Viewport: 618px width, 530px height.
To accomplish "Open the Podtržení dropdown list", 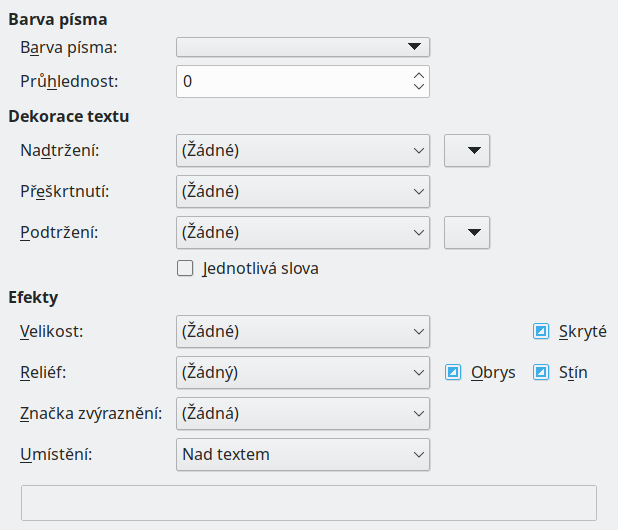I will 302,232.
